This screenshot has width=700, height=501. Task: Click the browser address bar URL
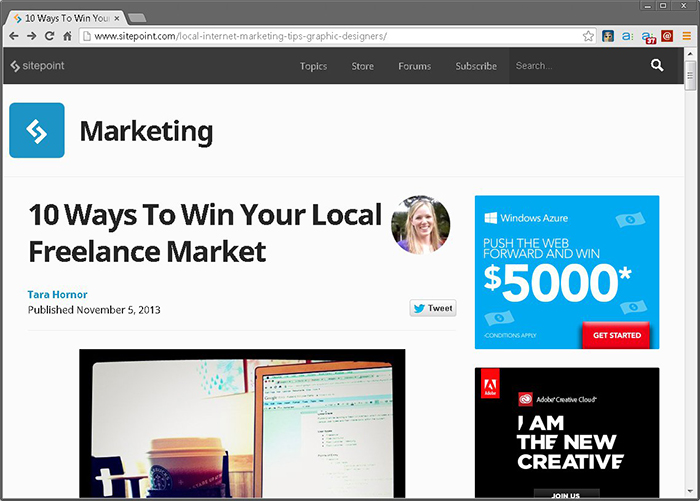[x=300, y=36]
